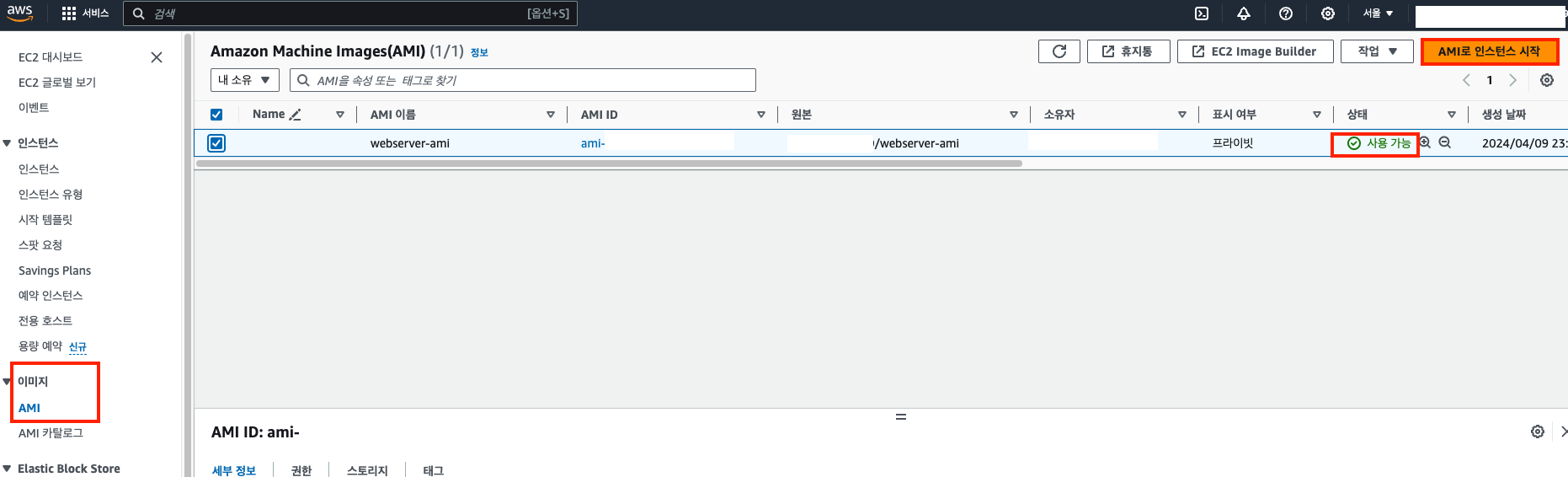
Task: Focus the AMI attribute or tag search field
Action: click(523, 80)
